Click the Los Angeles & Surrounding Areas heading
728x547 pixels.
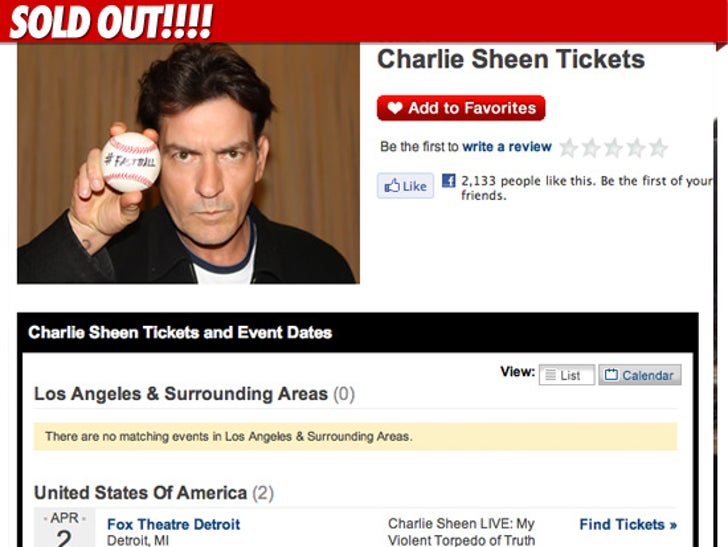(x=194, y=394)
